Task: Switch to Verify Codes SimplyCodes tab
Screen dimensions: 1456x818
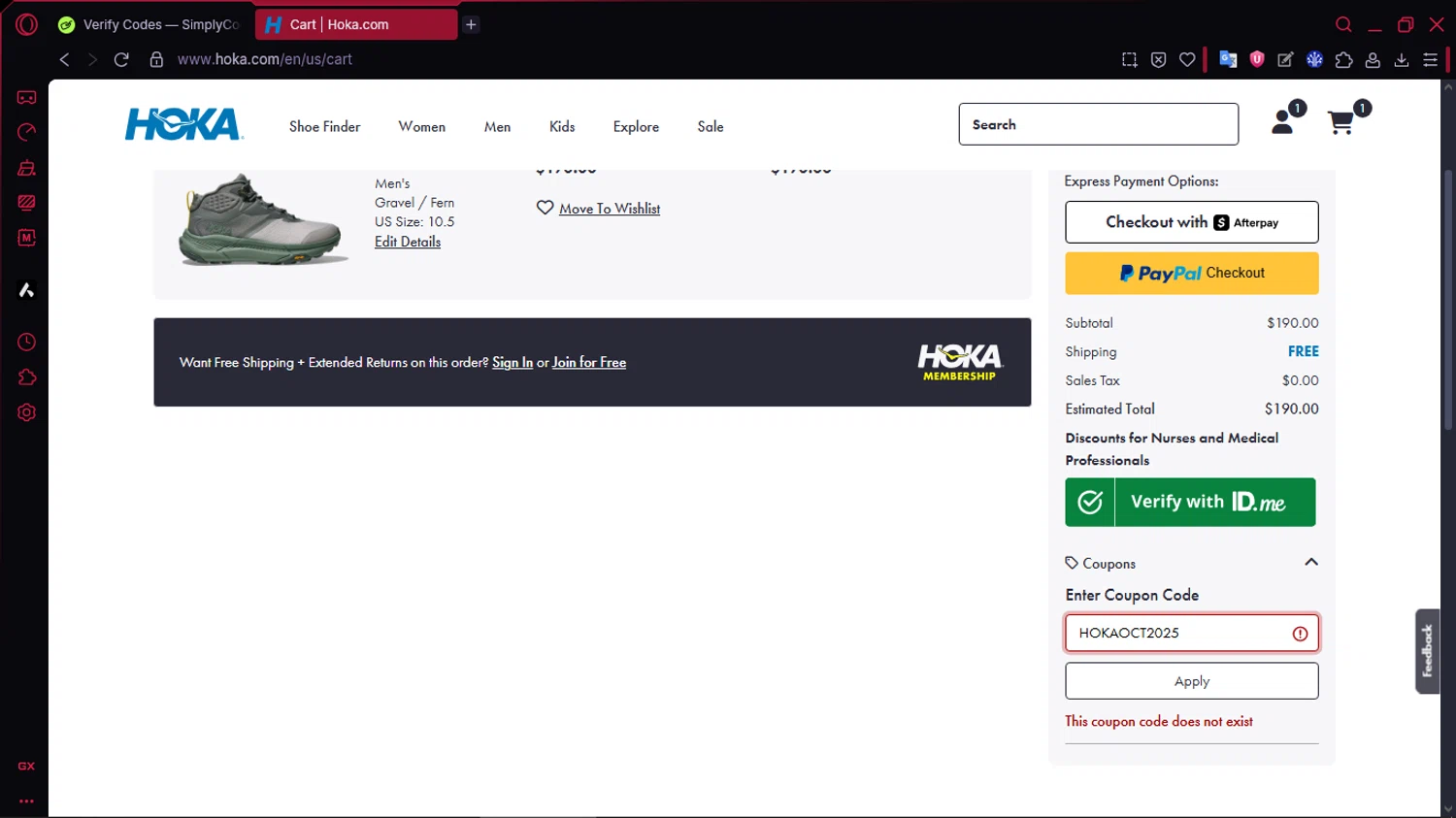Action: coord(149,24)
